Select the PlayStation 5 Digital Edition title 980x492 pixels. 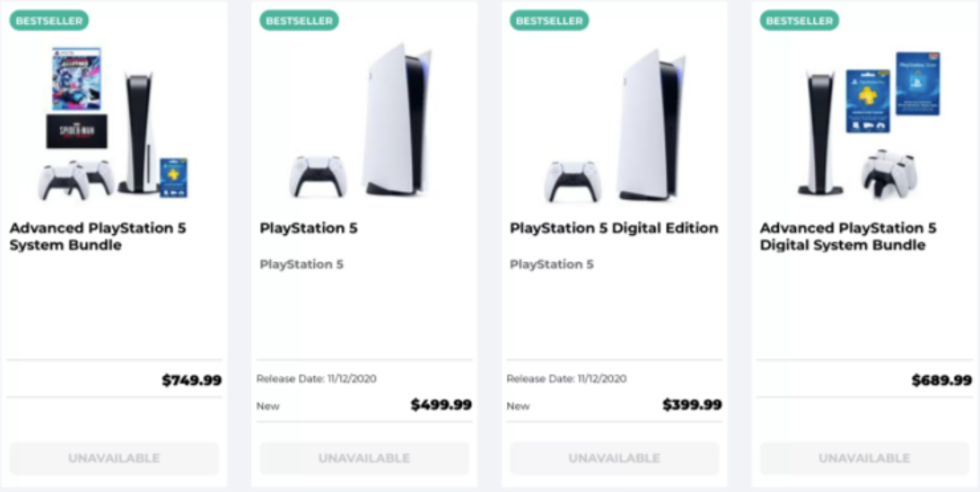(613, 228)
